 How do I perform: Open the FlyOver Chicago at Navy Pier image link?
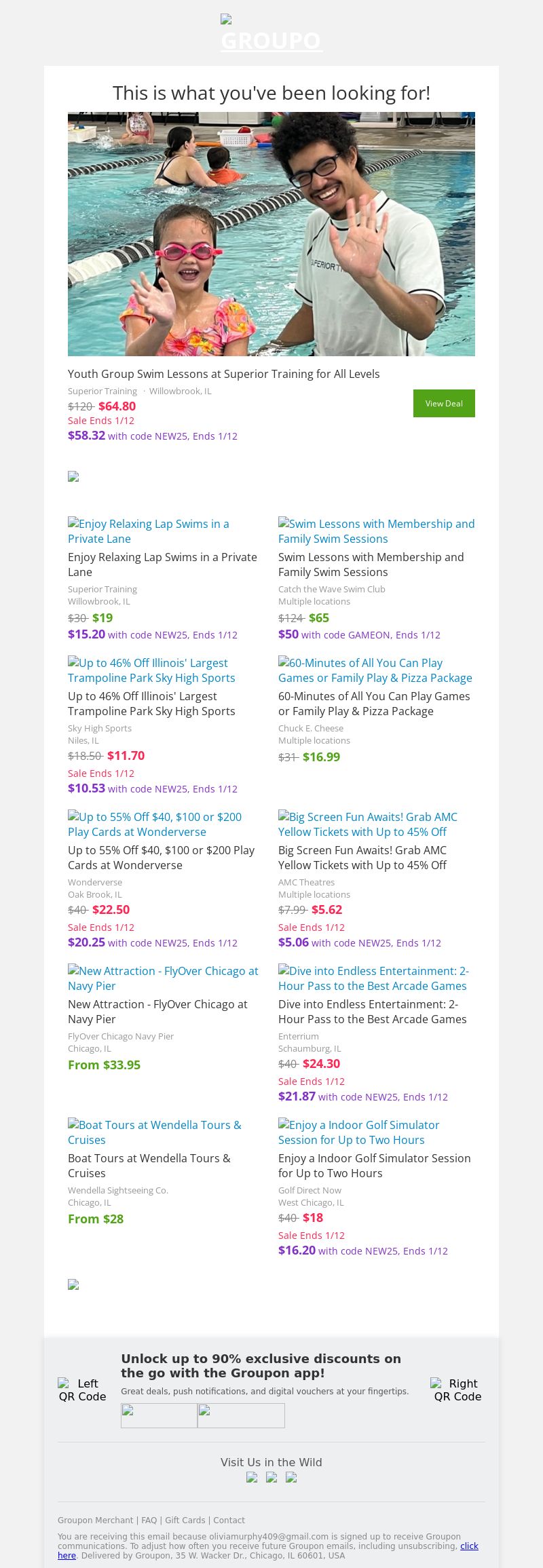click(163, 978)
